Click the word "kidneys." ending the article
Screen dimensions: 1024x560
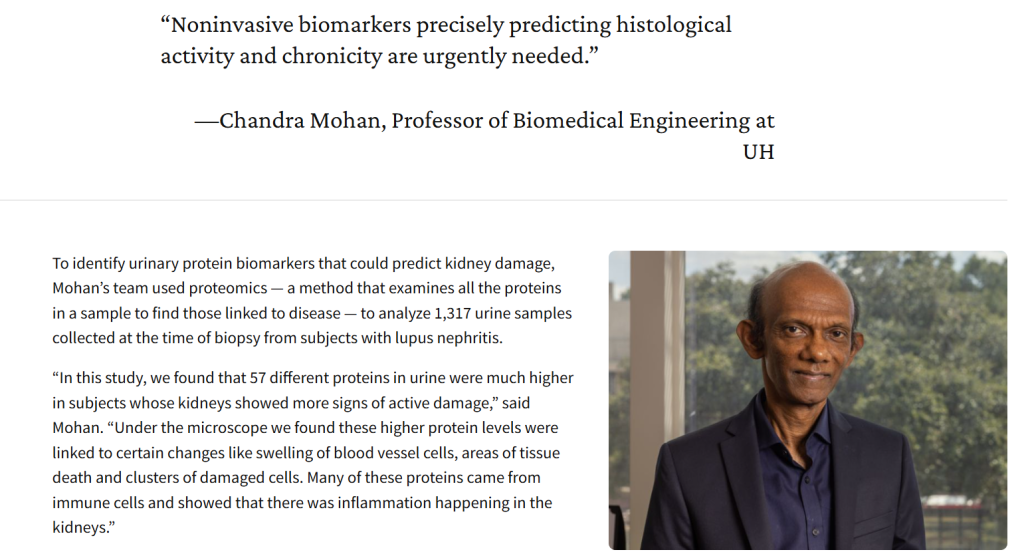tap(80, 527)
